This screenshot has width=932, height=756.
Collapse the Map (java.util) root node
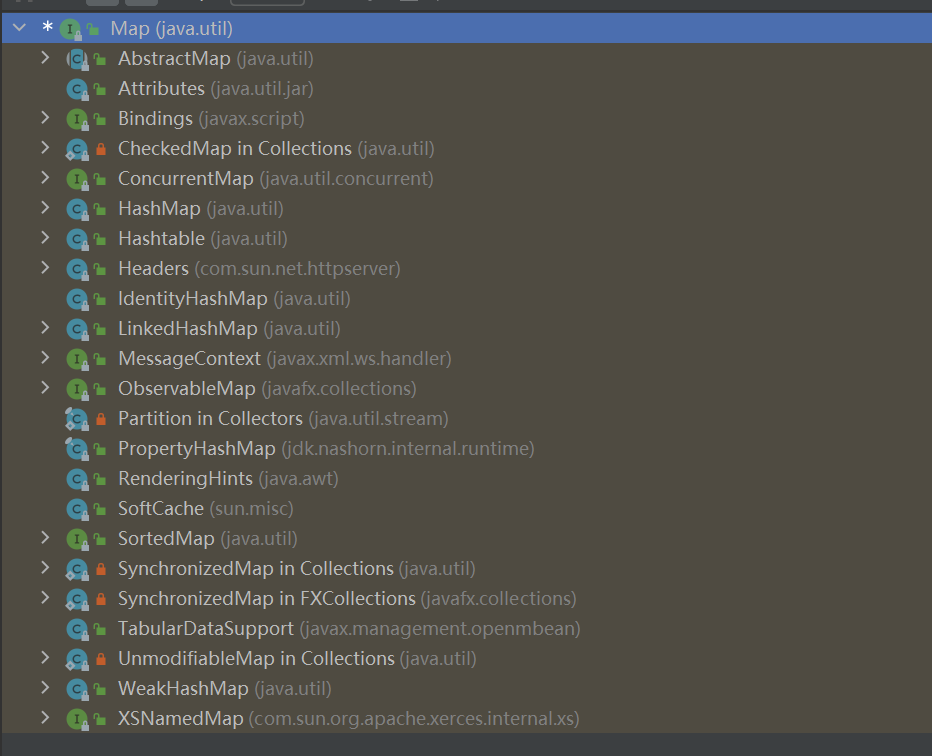[19, 28]
